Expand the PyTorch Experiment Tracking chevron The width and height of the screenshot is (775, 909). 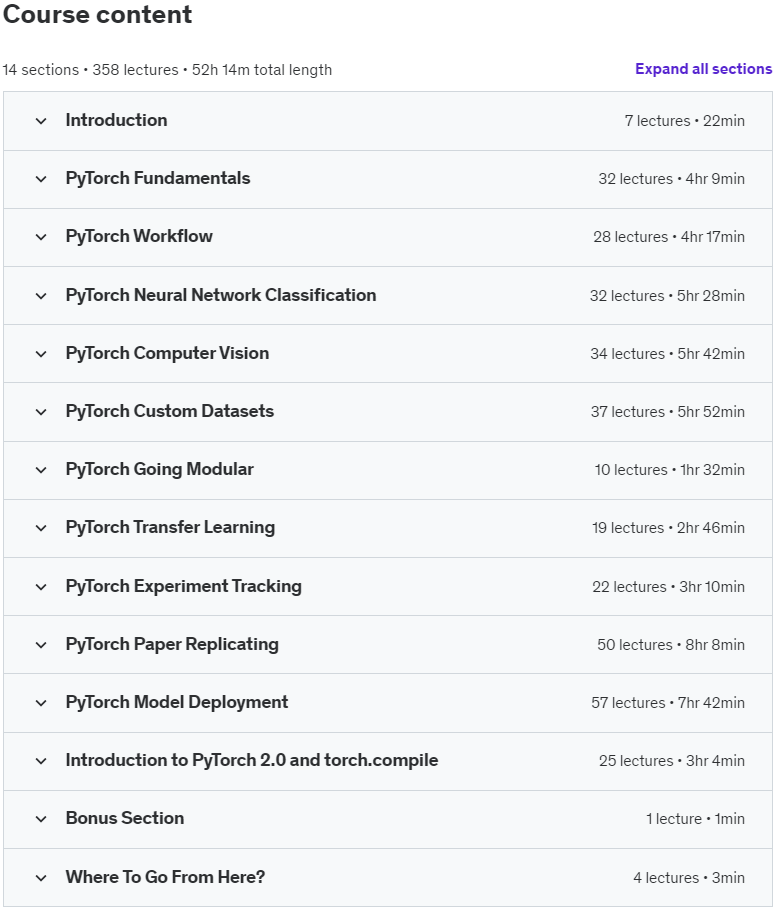tap(41, 587)
